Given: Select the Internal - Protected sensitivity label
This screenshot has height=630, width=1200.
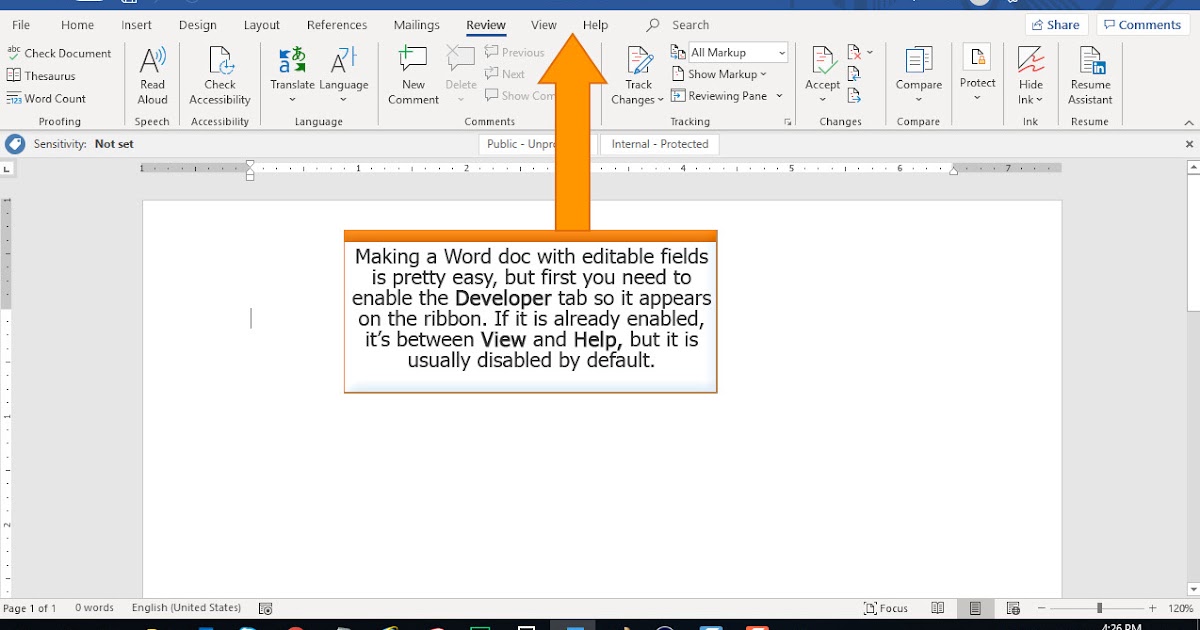Looking at the screenshot, I should click(x=659, y=143).
